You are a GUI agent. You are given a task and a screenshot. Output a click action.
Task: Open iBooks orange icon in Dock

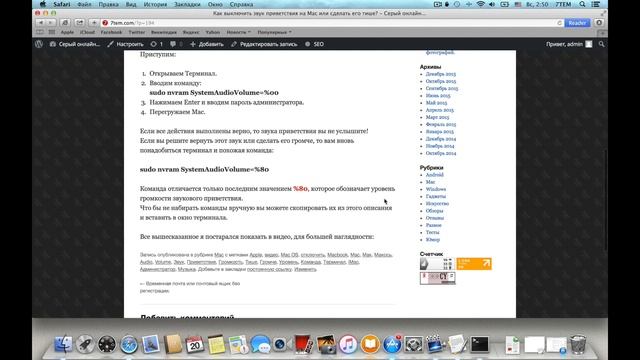[x=370, y=344]
